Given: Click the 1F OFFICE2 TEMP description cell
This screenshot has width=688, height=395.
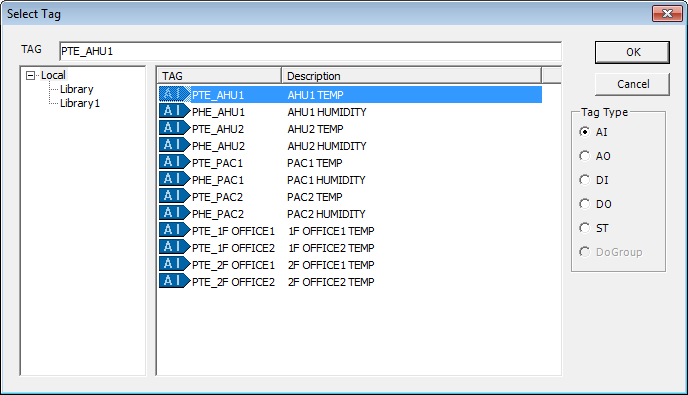Looking at the screenshot, I should pyautogui.click(x=331, y=248).
